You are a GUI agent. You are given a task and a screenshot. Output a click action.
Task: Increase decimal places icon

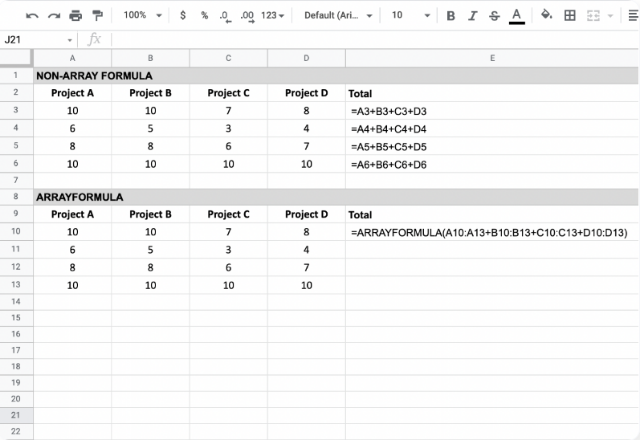[247, 16]
